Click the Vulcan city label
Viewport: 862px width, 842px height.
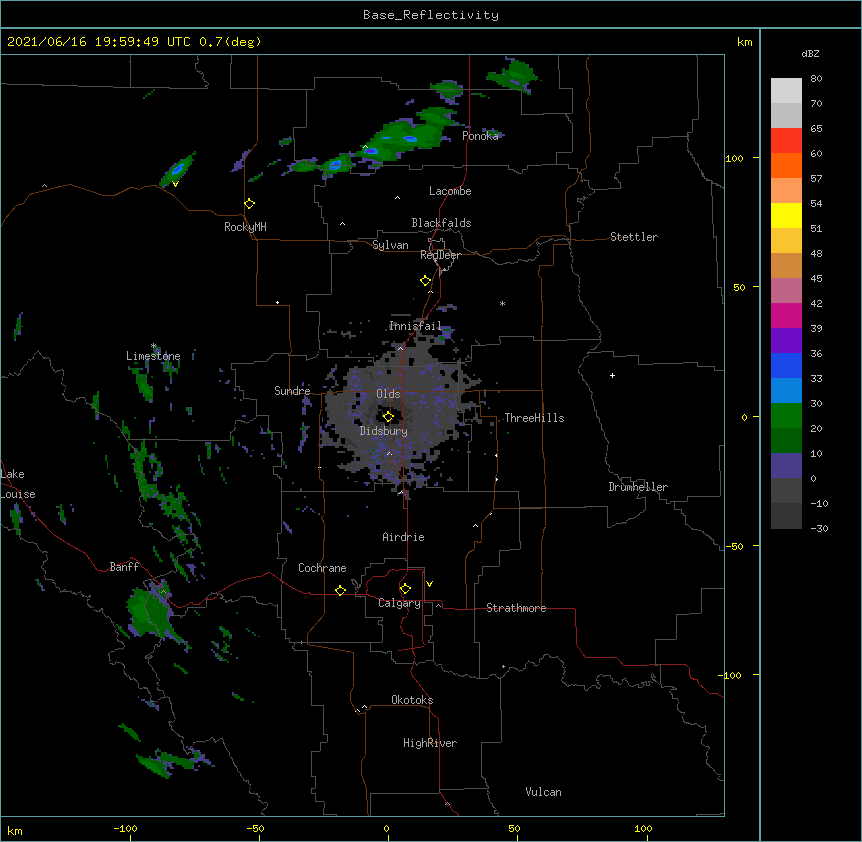543,792
